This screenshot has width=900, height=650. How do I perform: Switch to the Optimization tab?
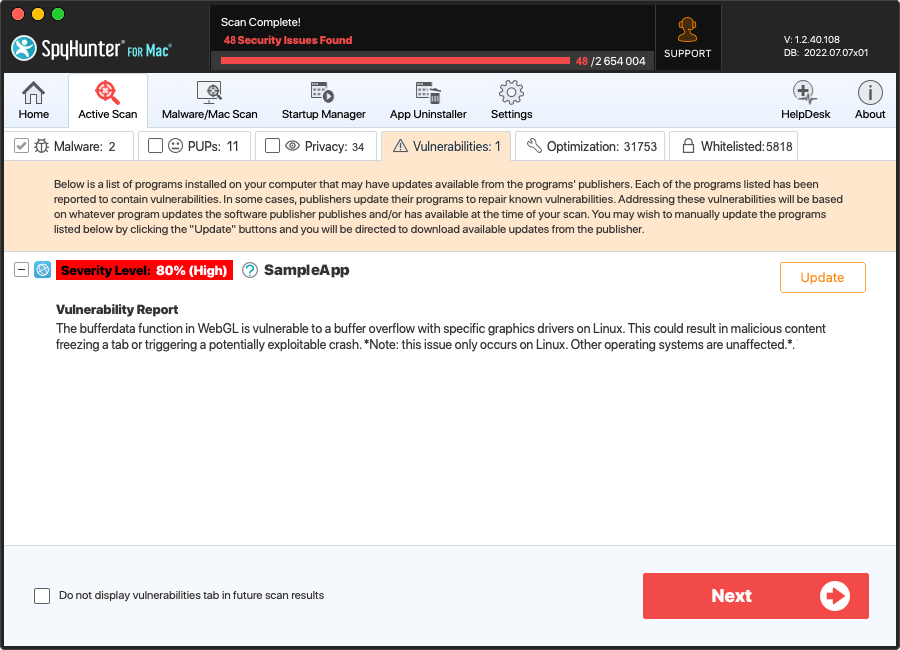click(591, 146)
